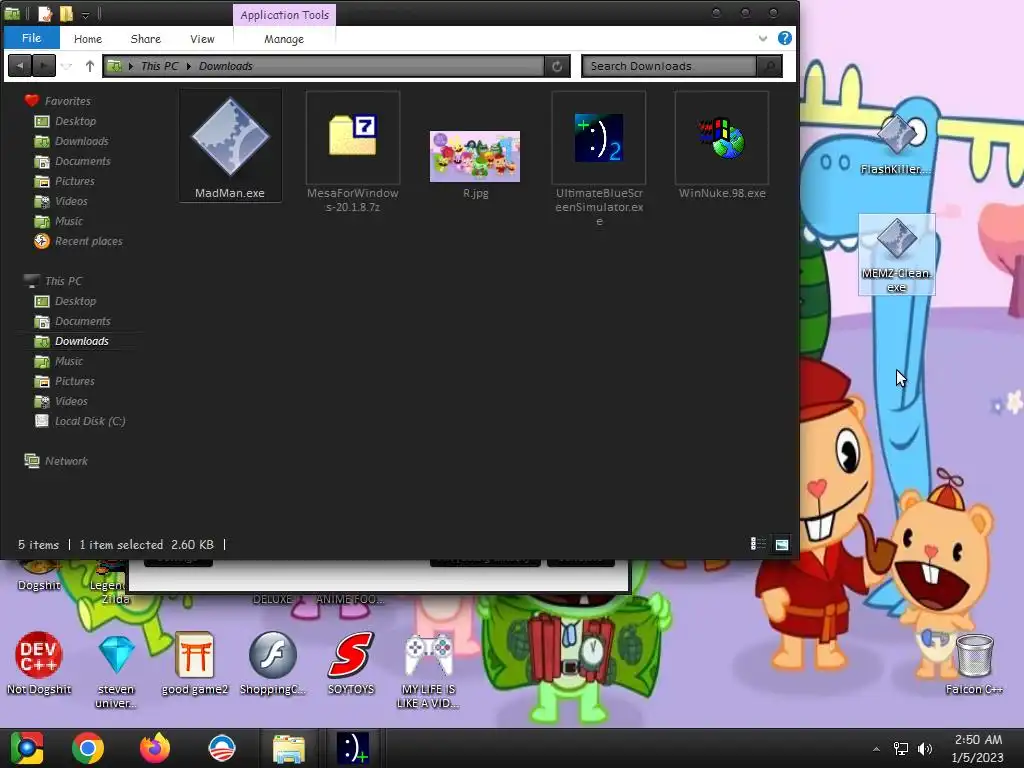Select MEMZ-Clean.exe desktop icon
This screenshot has width=1024, height=768.
coord(897,255)
